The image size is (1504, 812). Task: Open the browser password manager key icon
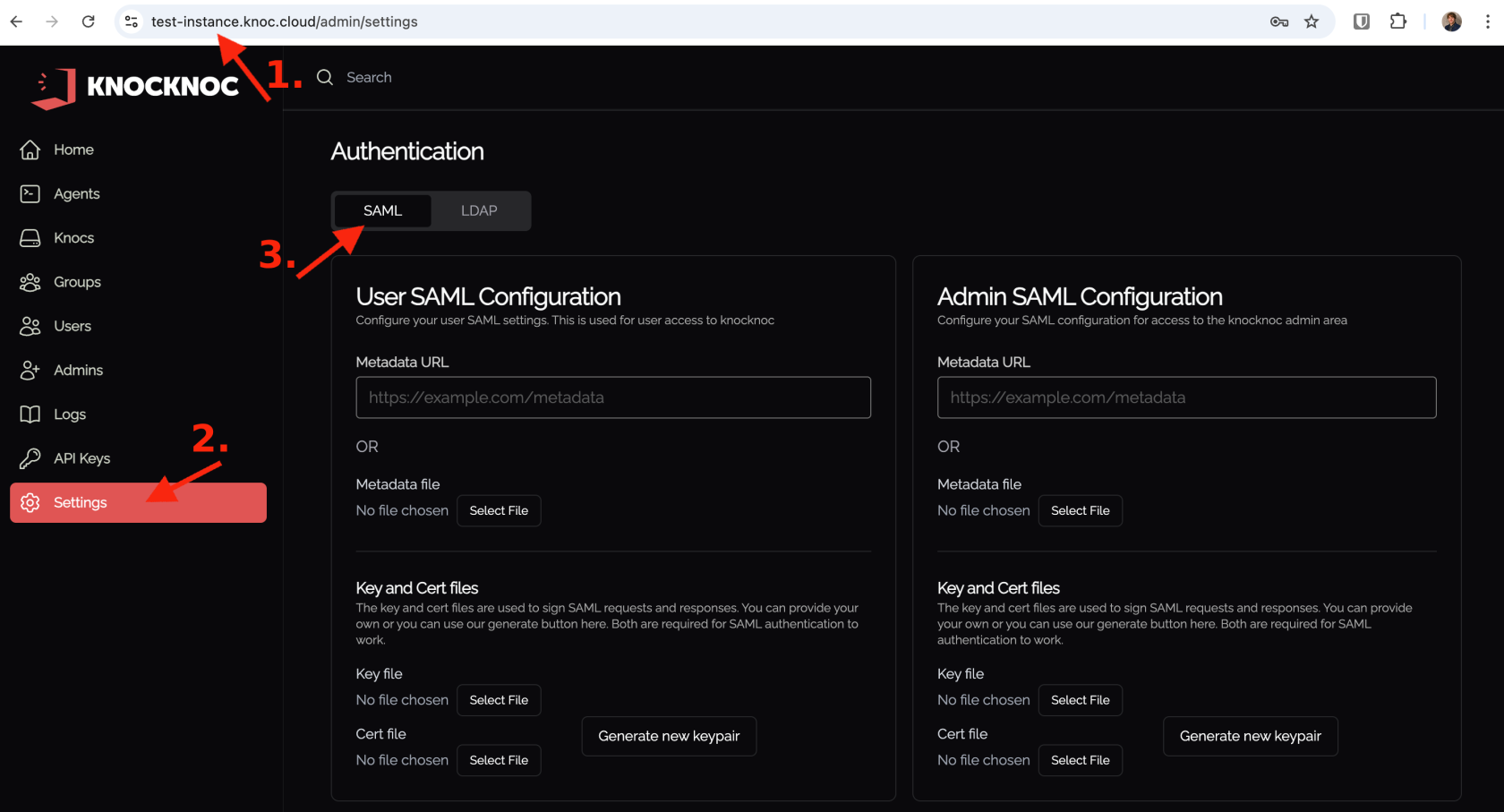[x=1278, y=21]
